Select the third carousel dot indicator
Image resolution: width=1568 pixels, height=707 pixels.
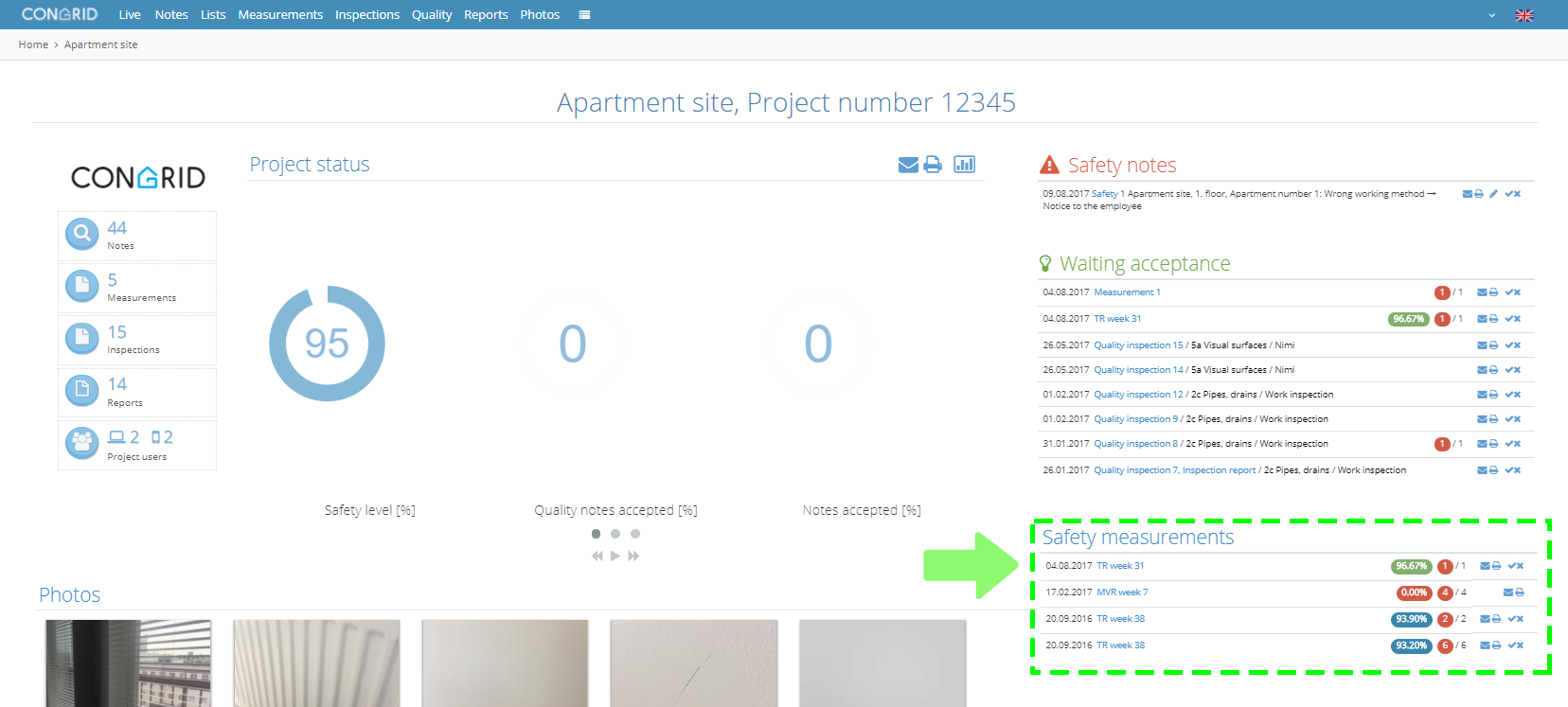635,534
